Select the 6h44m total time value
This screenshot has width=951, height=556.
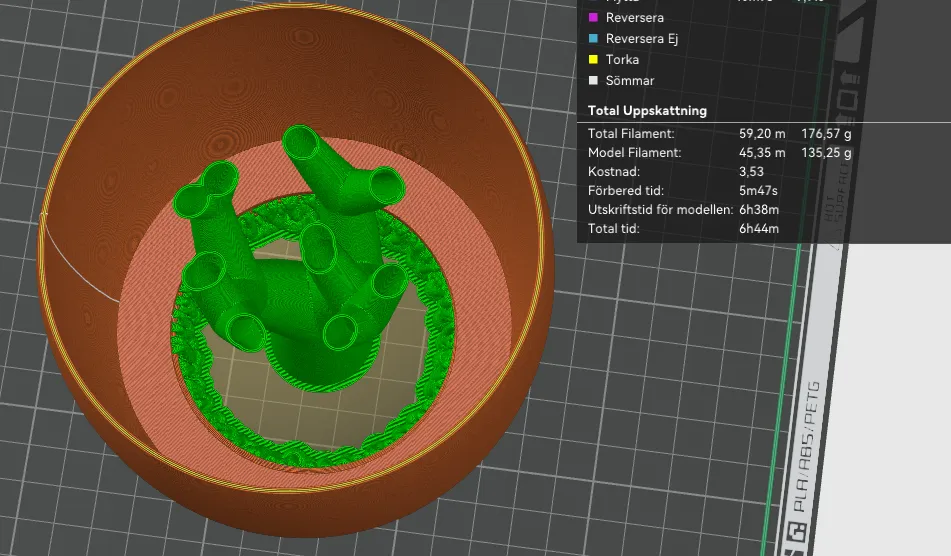(x=759, y=229)
